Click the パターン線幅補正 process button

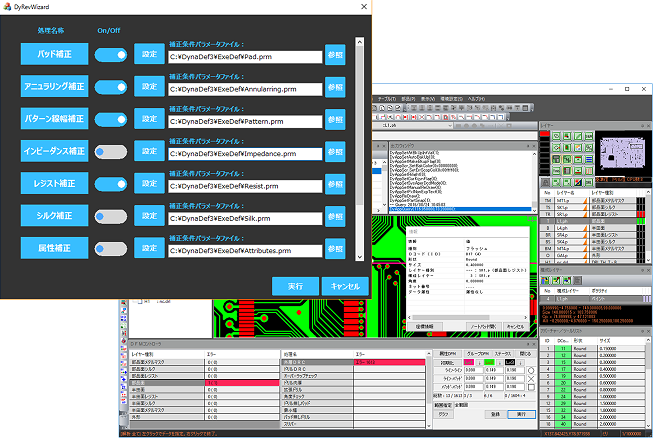(x=55, y=120)
